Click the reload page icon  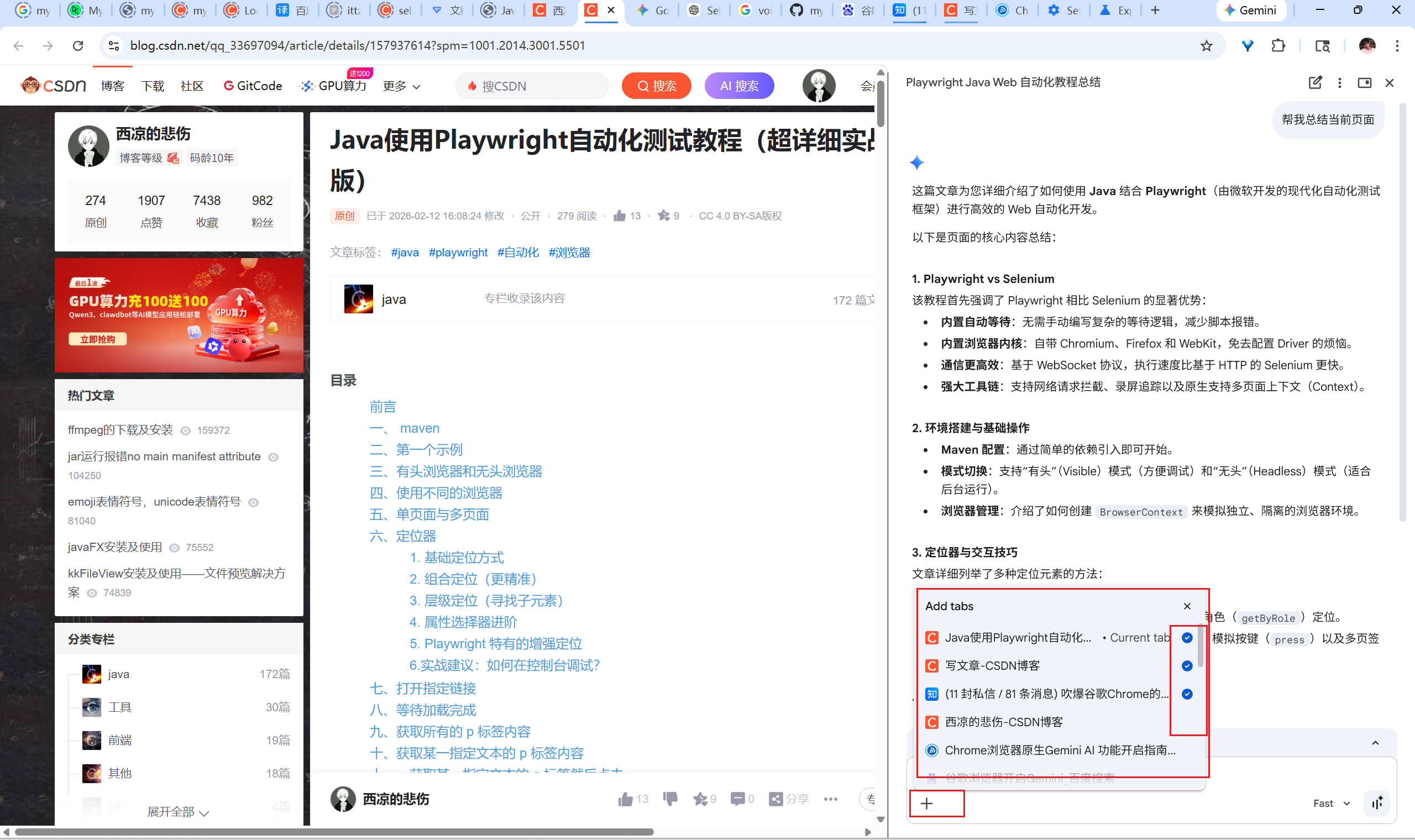[78, 45]
